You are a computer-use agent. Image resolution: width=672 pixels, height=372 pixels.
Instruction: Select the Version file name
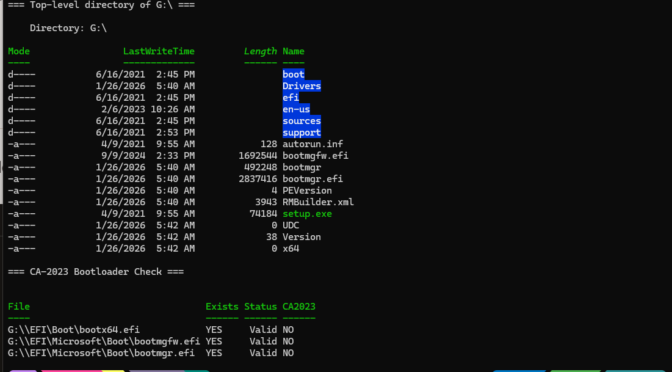(301, 237)
